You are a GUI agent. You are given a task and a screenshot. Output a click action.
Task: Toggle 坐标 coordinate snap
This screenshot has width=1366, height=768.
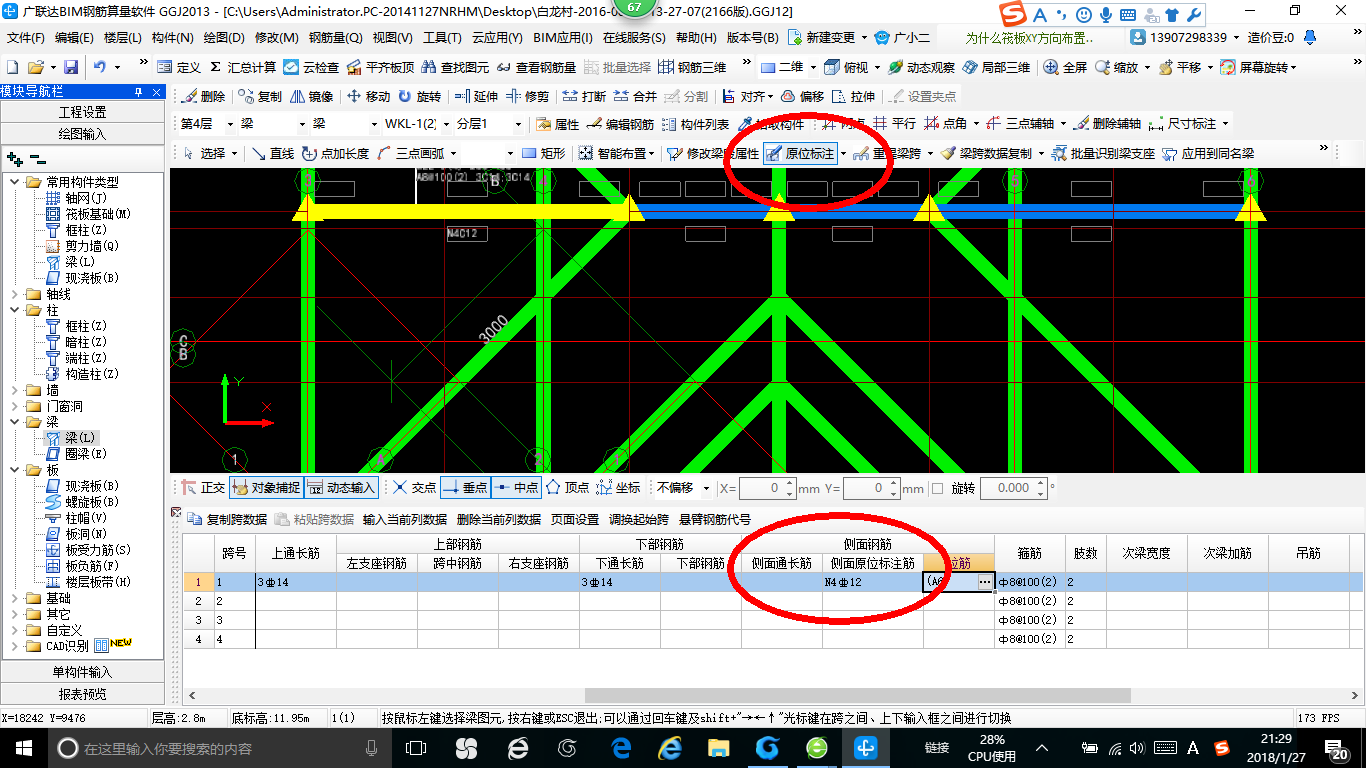pos(619,488)
